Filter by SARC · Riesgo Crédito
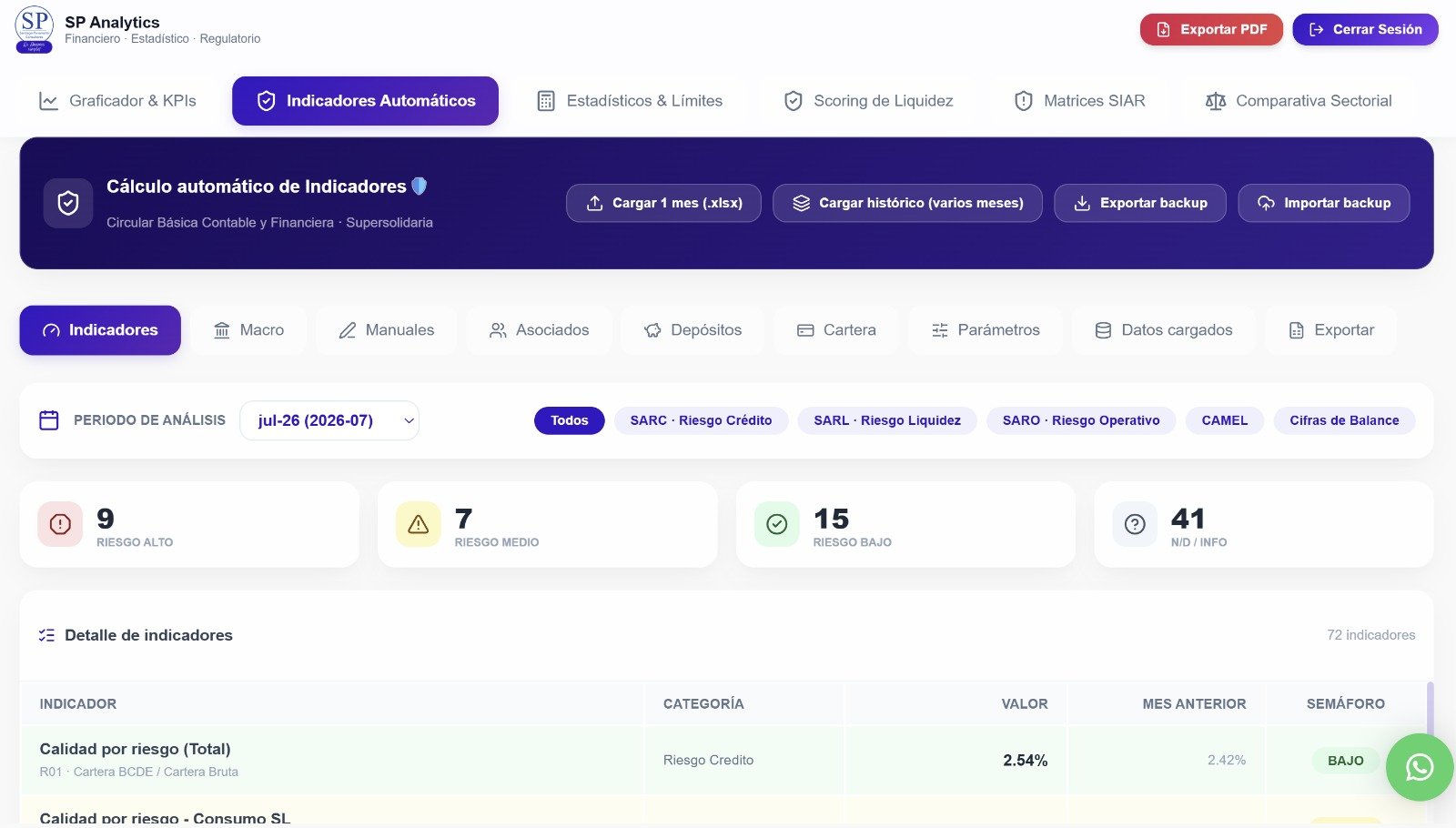This screenshot has height=828, width=1456. [x=701, y=420]
